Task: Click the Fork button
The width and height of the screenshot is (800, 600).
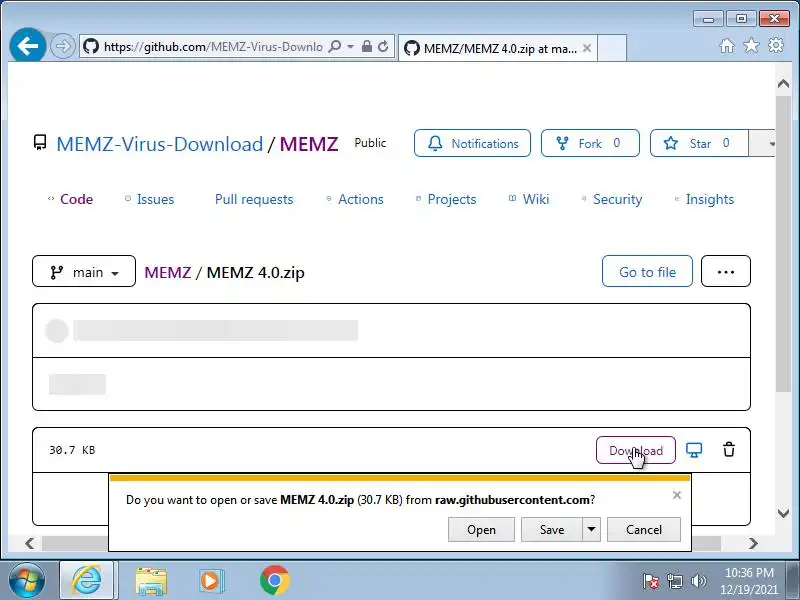Action: click(x=590, y=143)
